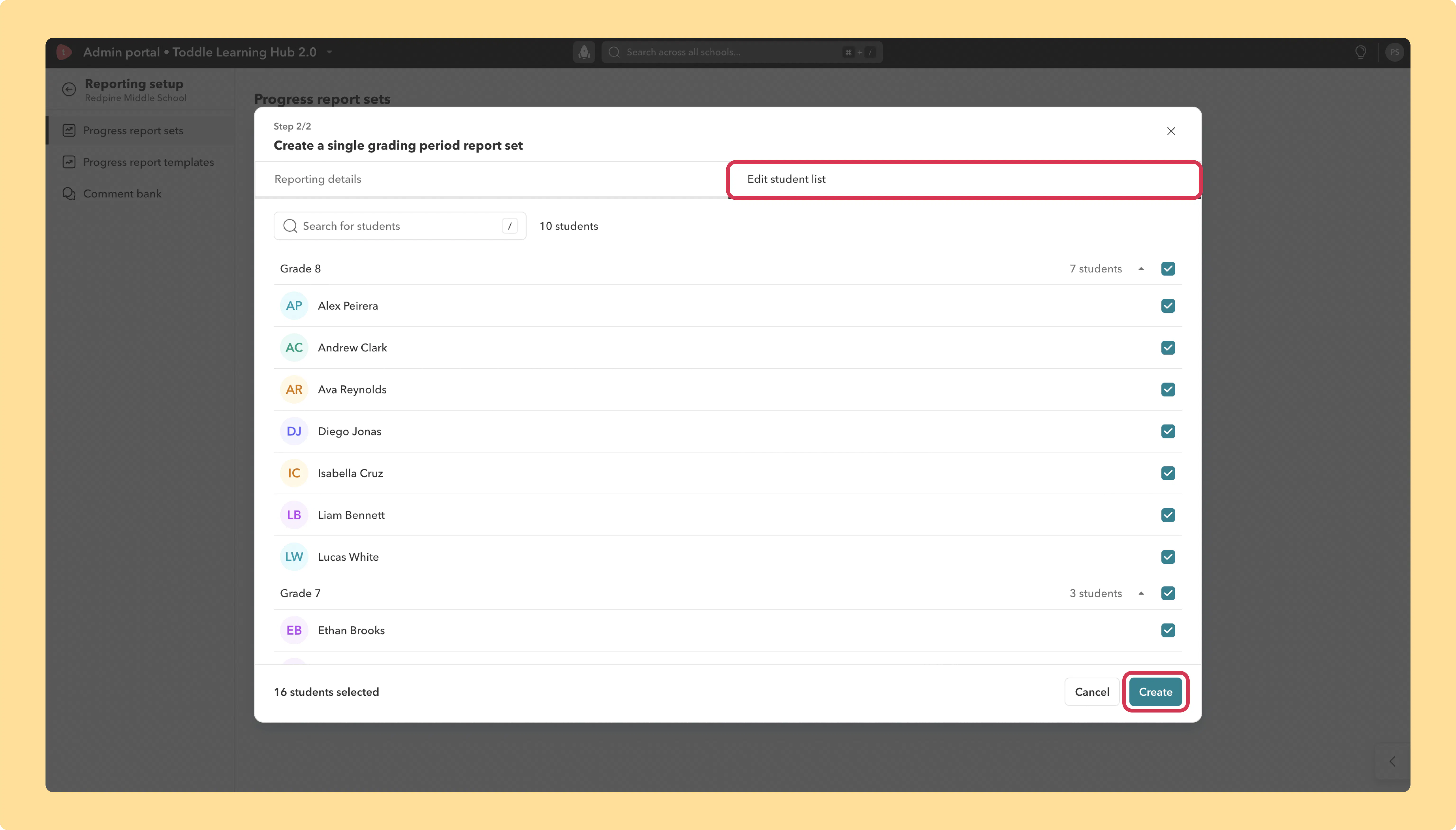The width and height of the screenshot is (1456, 830).
Task: Focus the Search for students field
Action: 400,226
